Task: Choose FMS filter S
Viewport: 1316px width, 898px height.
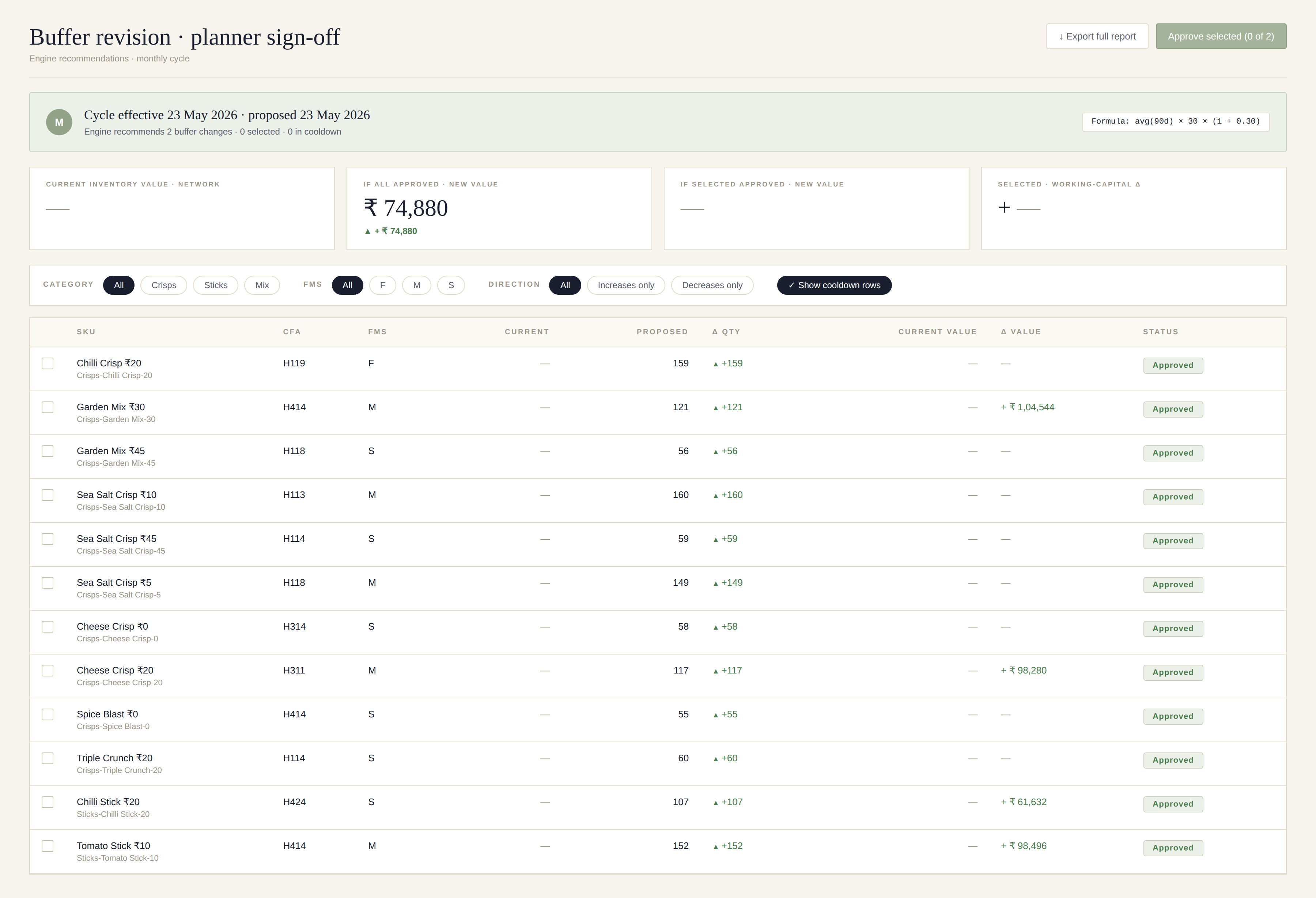Action: (451, 285)
